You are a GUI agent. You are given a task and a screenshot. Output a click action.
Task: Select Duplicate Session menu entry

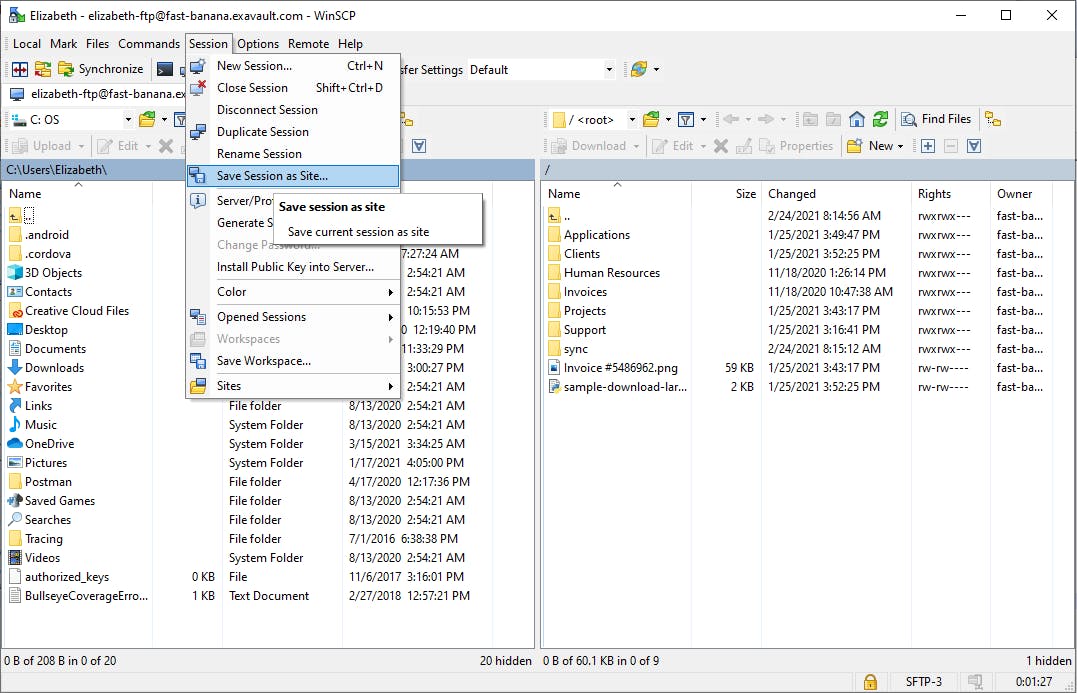293,132
